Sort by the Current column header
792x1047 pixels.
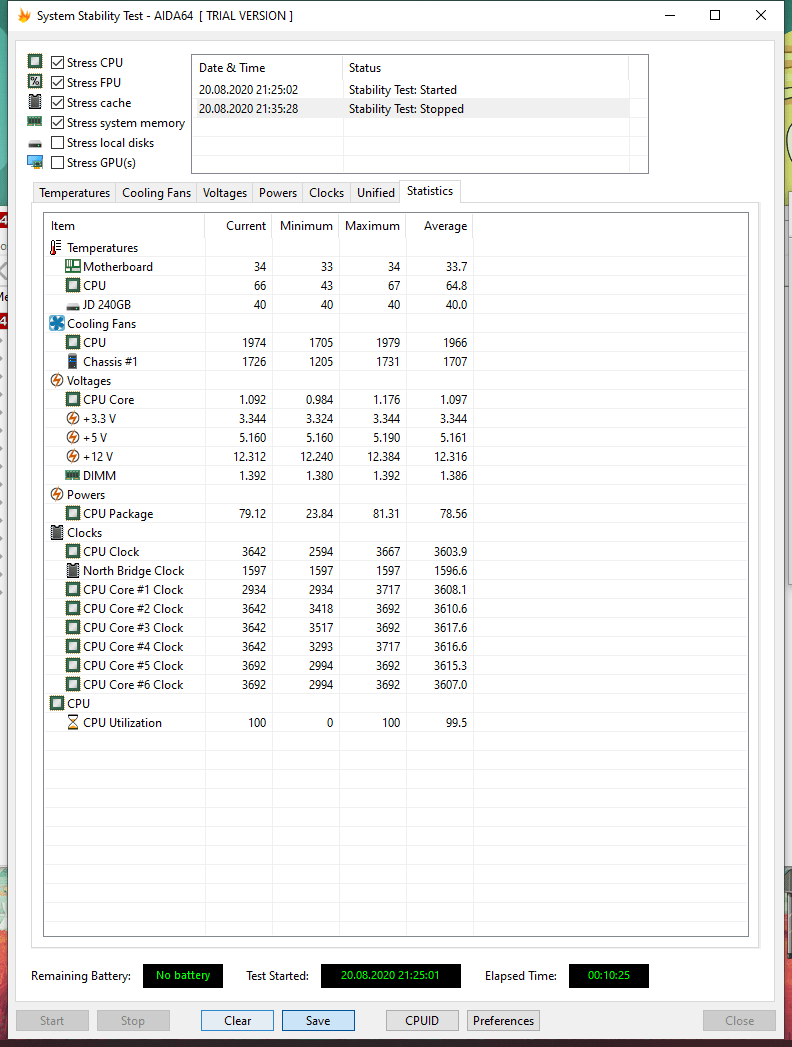(x=238, y=226)
